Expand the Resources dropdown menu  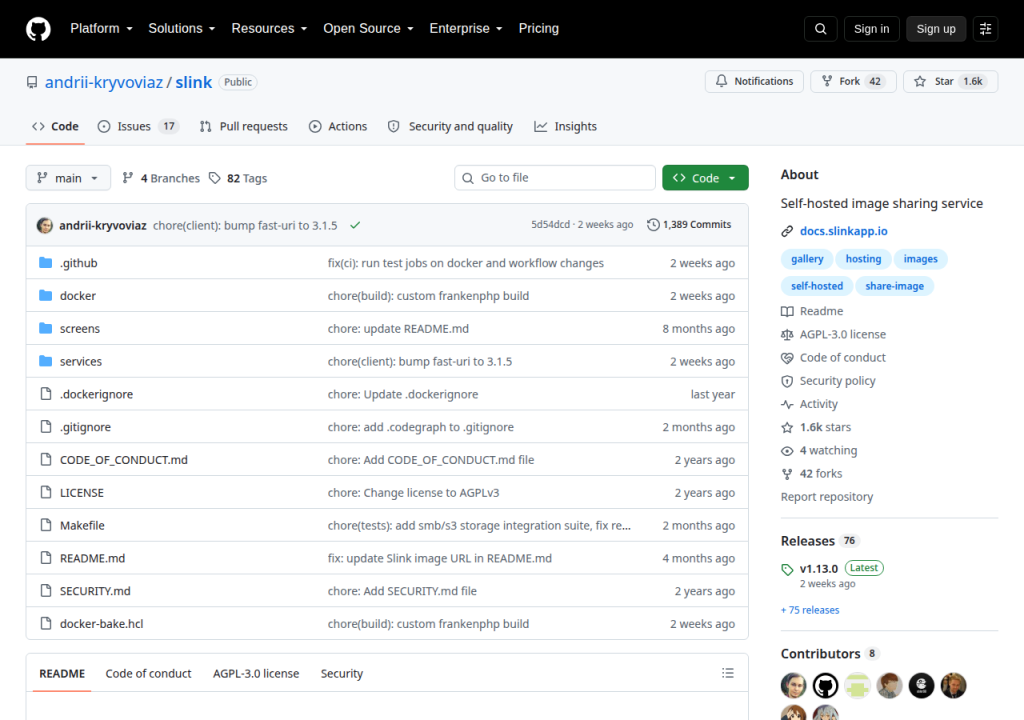(269, 29)
